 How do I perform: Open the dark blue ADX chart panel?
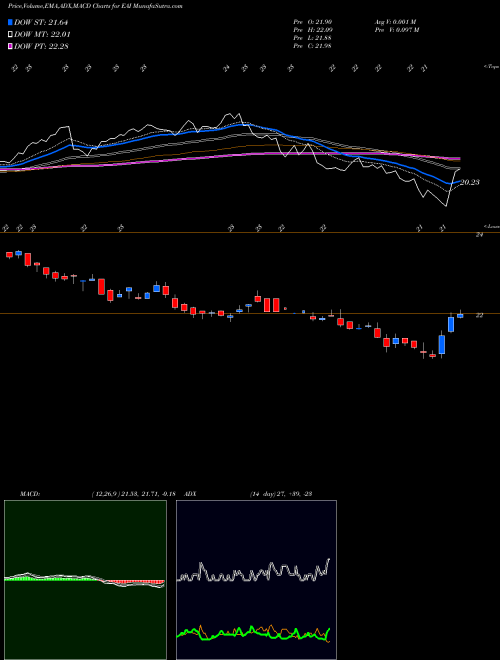click(256, 580)
